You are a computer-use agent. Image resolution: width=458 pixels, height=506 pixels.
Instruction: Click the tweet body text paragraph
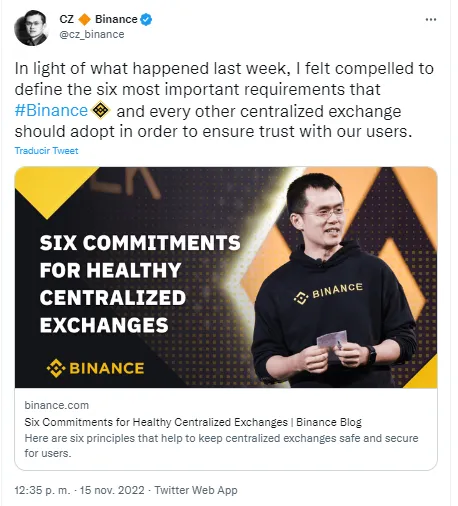coord(224,100)
